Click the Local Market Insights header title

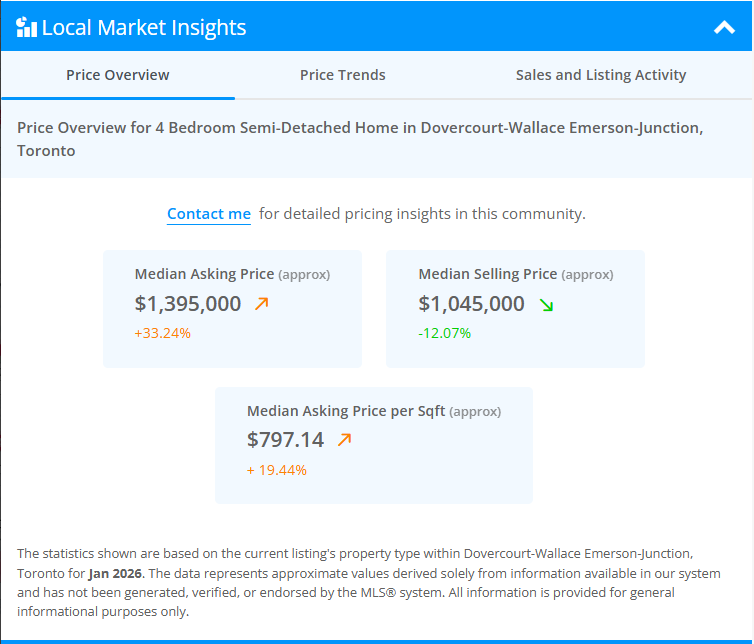pos(144,28)
